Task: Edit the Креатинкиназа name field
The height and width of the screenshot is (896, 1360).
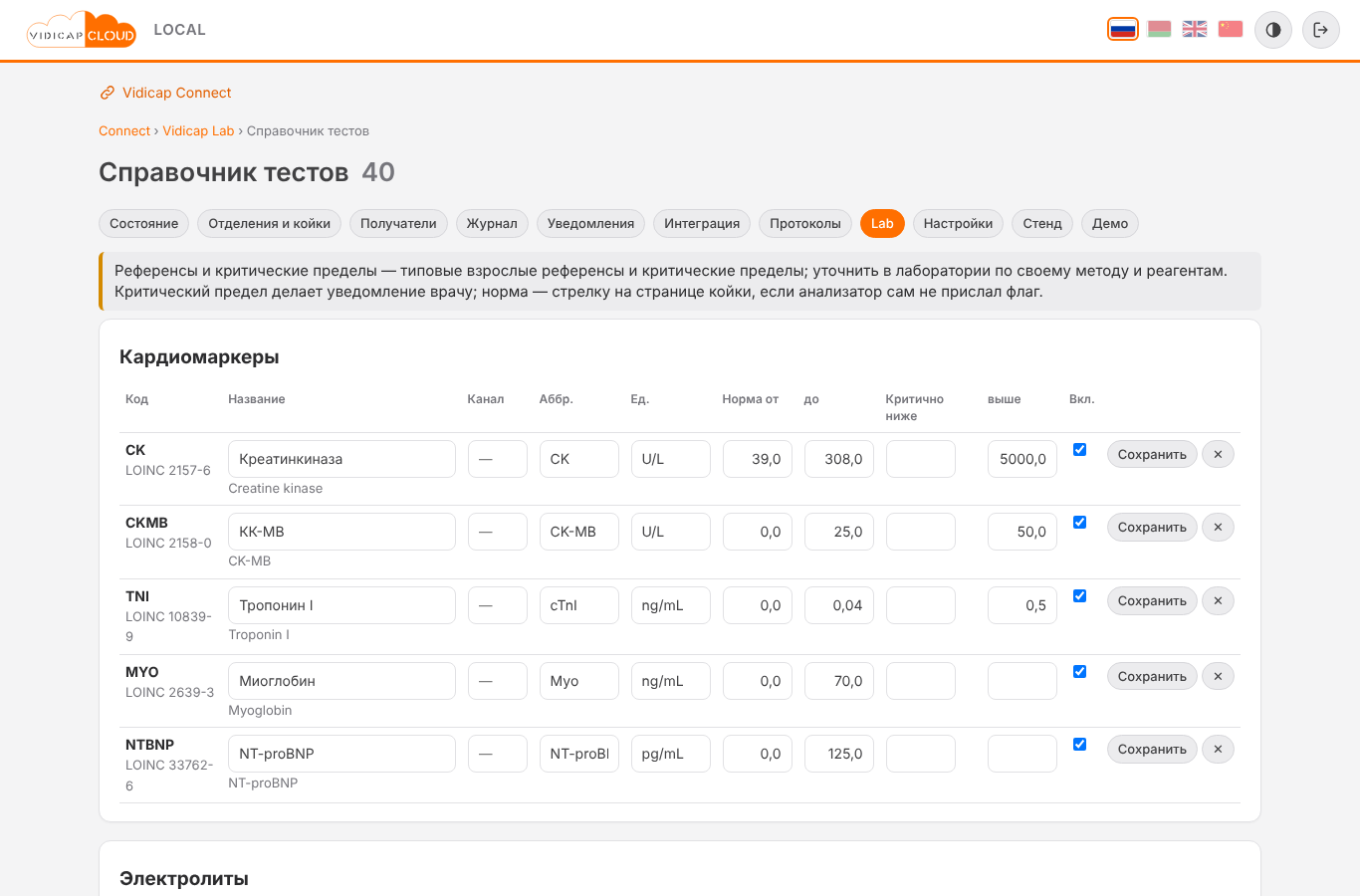Action: [341, 459]
